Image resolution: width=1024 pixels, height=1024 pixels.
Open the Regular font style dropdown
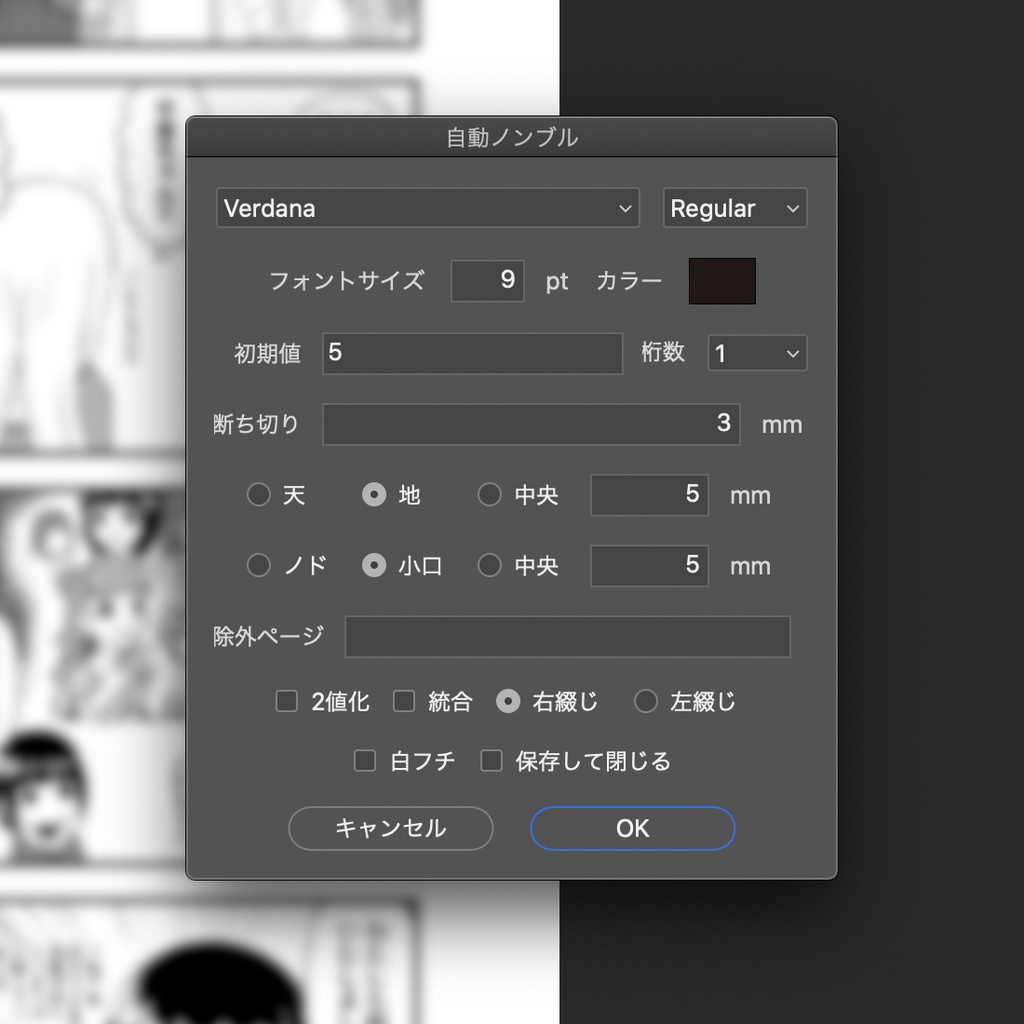tap(734, 208)
